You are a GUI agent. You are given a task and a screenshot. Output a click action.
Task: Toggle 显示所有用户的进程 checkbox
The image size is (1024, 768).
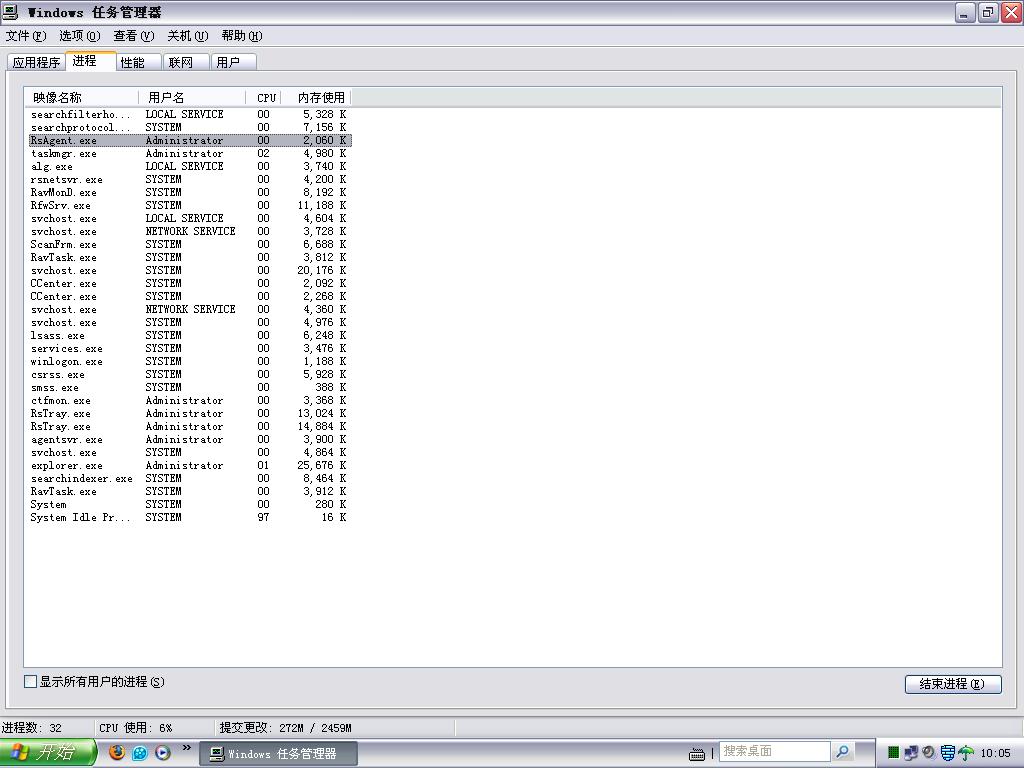point(30,682)
